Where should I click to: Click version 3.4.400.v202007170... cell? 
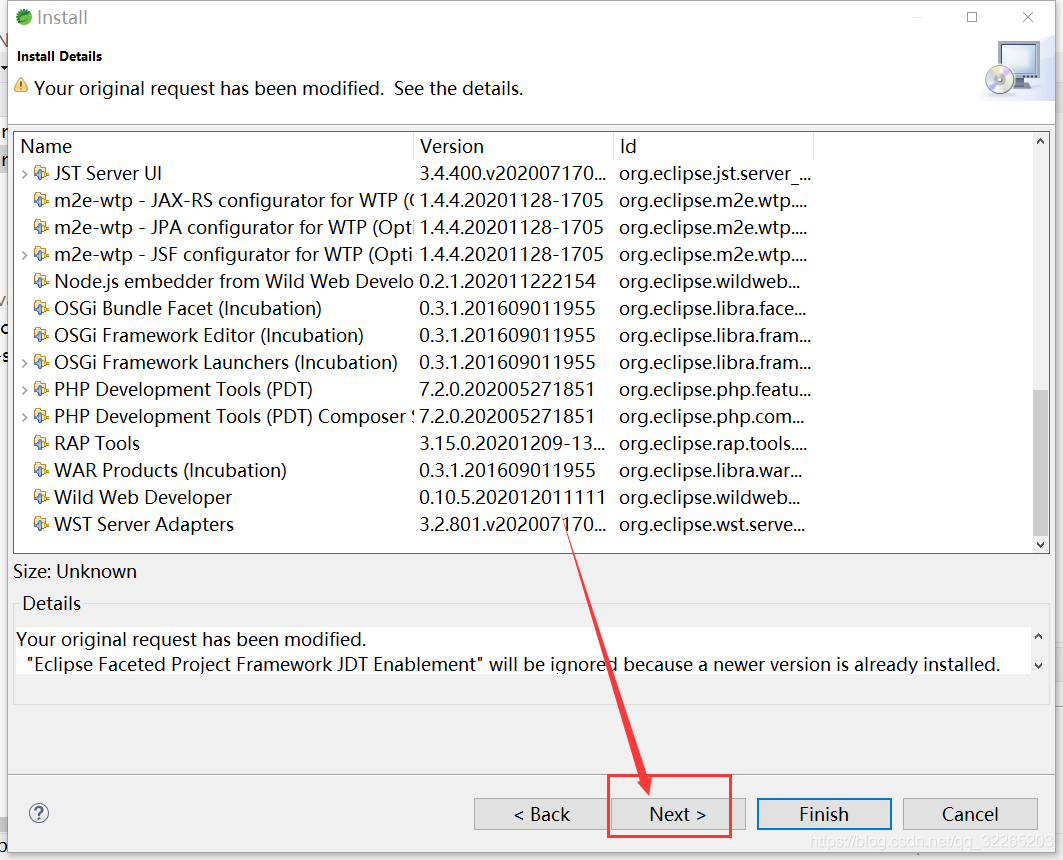513,173
